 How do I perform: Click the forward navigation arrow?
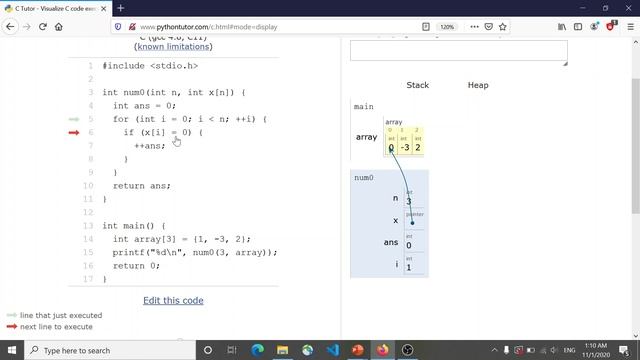(27, 27)
